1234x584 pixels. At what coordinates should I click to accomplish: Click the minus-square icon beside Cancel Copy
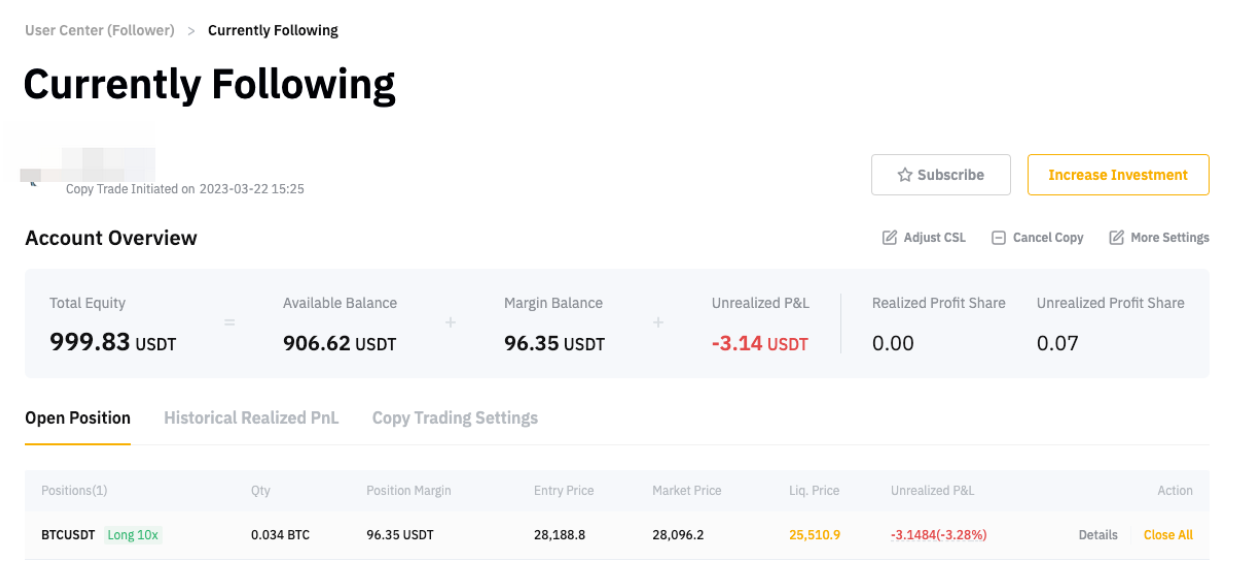[x=998, y=238]
